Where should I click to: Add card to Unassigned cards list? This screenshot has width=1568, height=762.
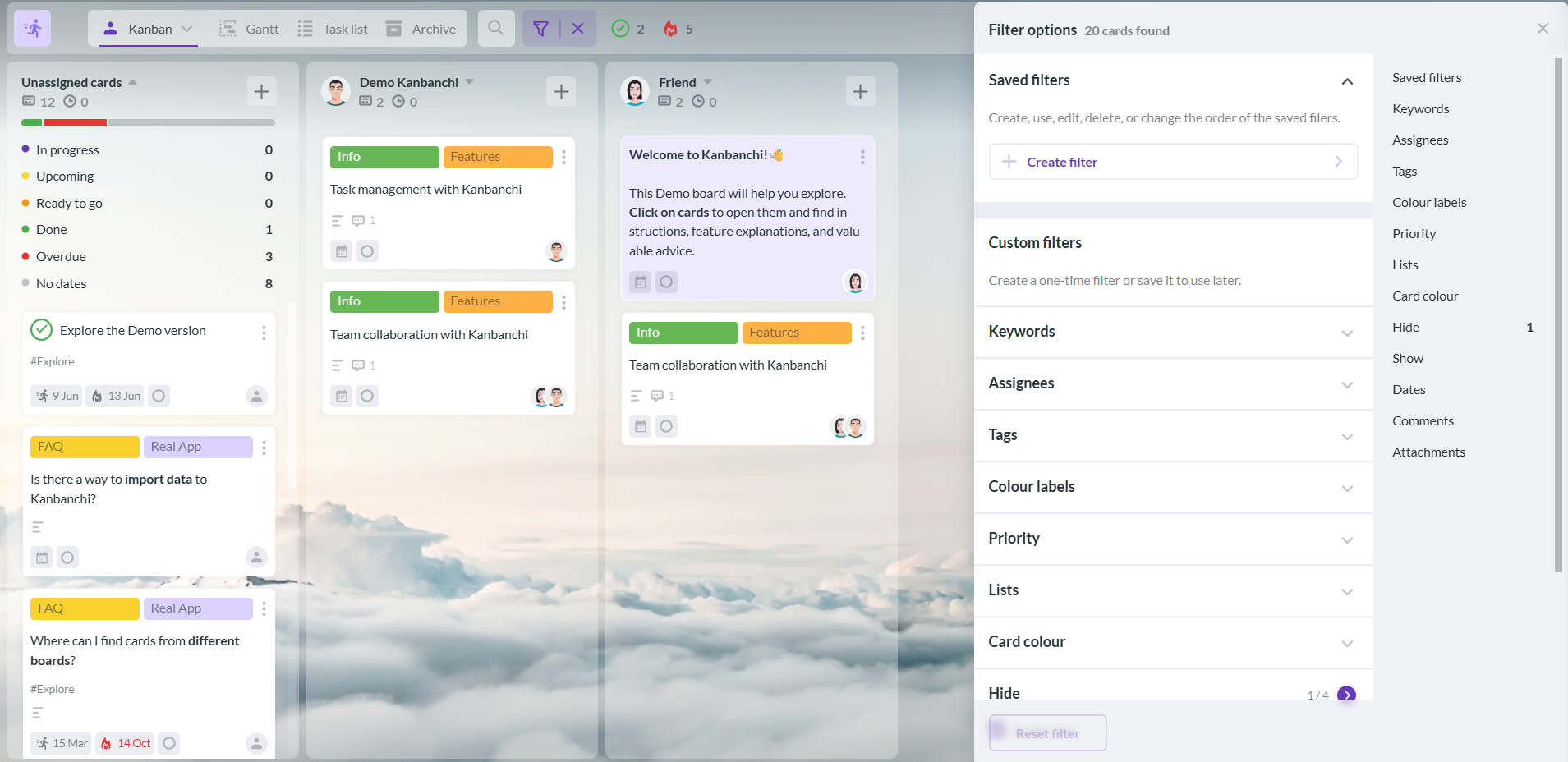tap(261, 91)
